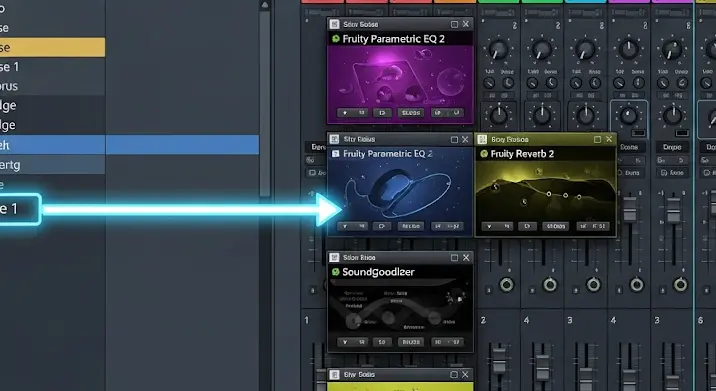The height and width of the screenshot is (391, 716).
Task: Click the right large knob in Soundgoodizer
Action: (434, 317)
